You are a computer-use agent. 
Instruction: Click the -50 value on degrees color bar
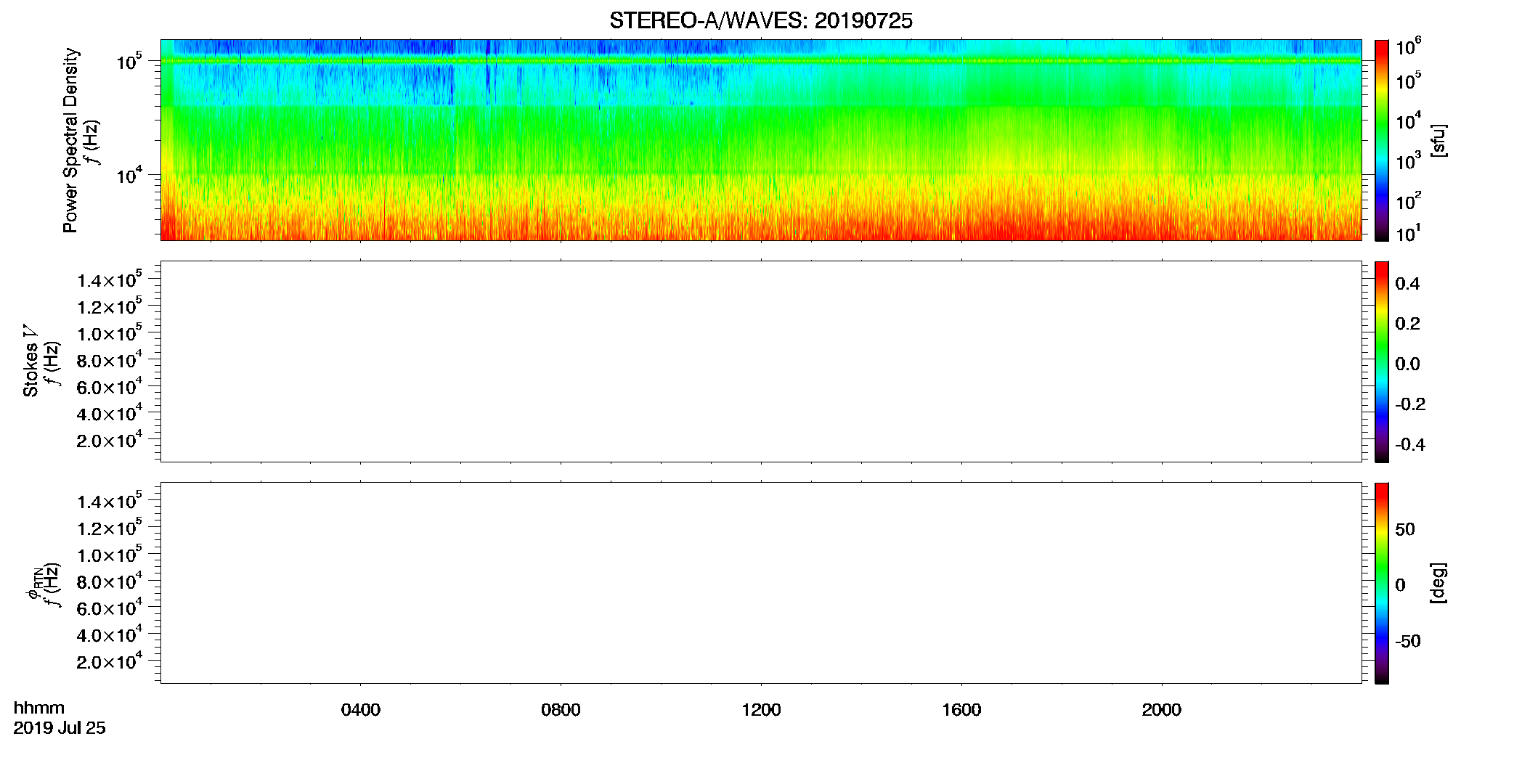pos(1407,642)
